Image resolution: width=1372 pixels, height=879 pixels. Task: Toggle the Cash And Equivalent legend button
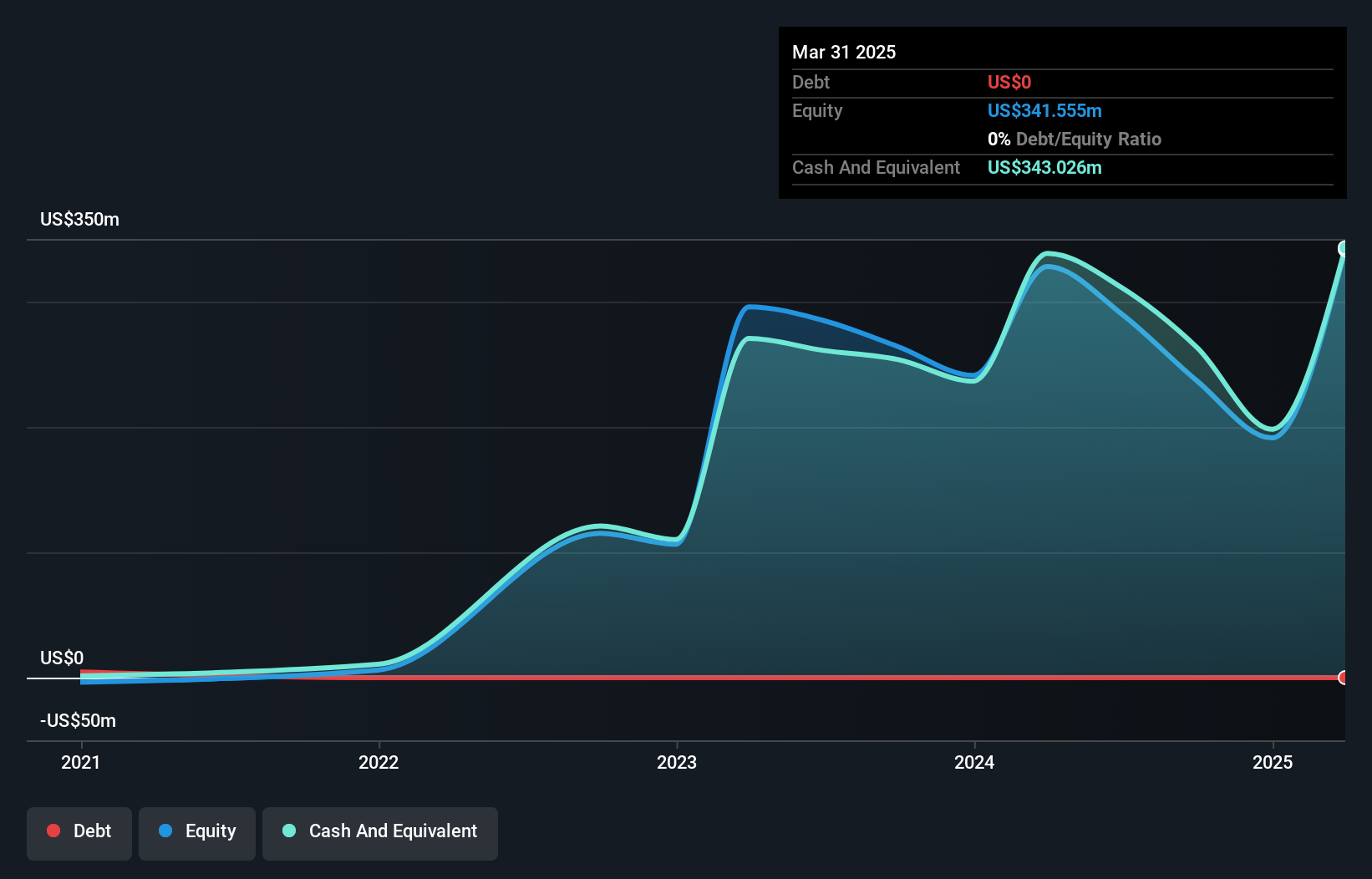coord(380,833)
